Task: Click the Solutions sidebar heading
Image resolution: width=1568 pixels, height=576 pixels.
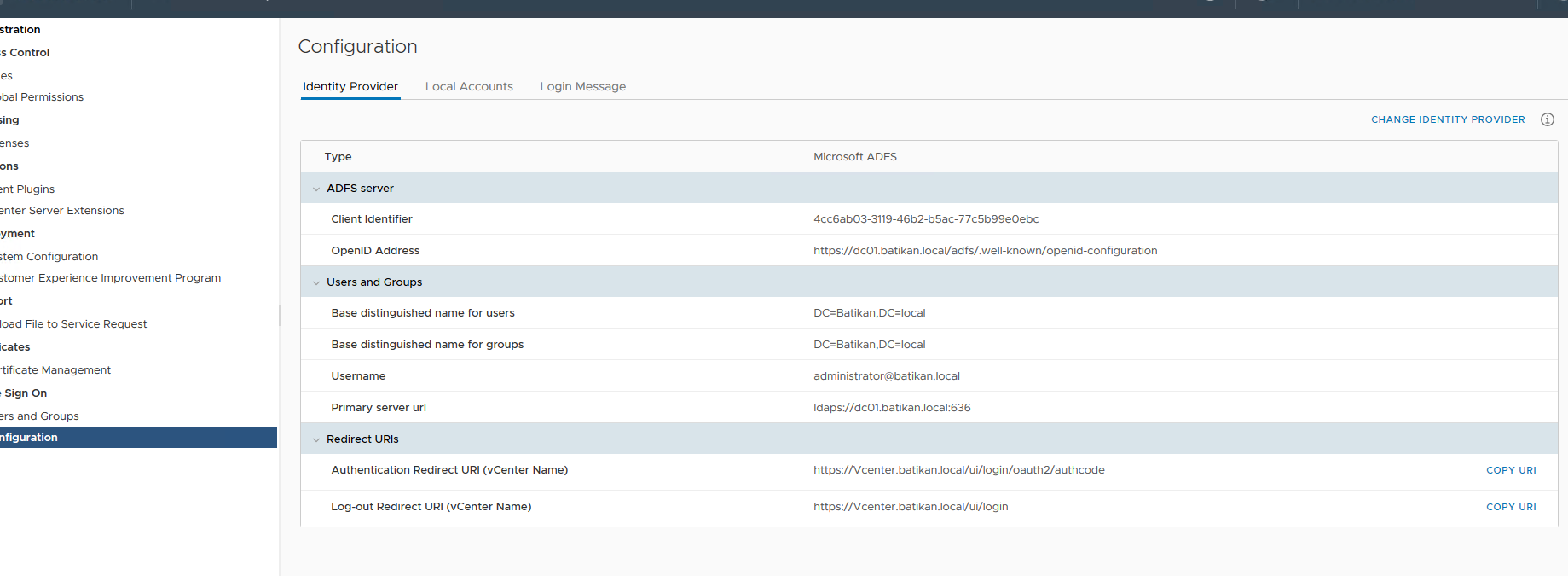Action: pos(9,166)
